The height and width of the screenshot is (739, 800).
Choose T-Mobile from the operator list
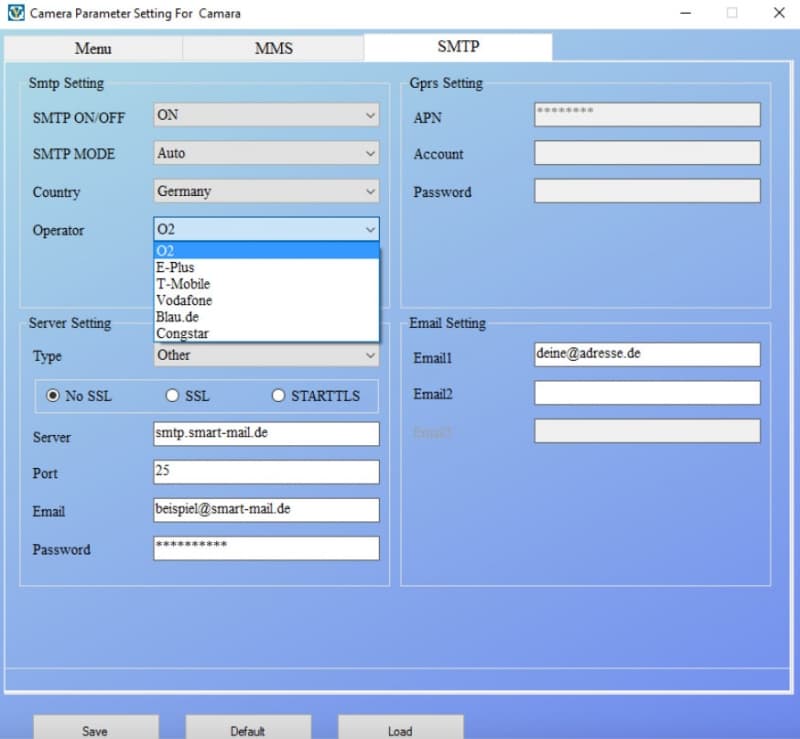(266, 284)
